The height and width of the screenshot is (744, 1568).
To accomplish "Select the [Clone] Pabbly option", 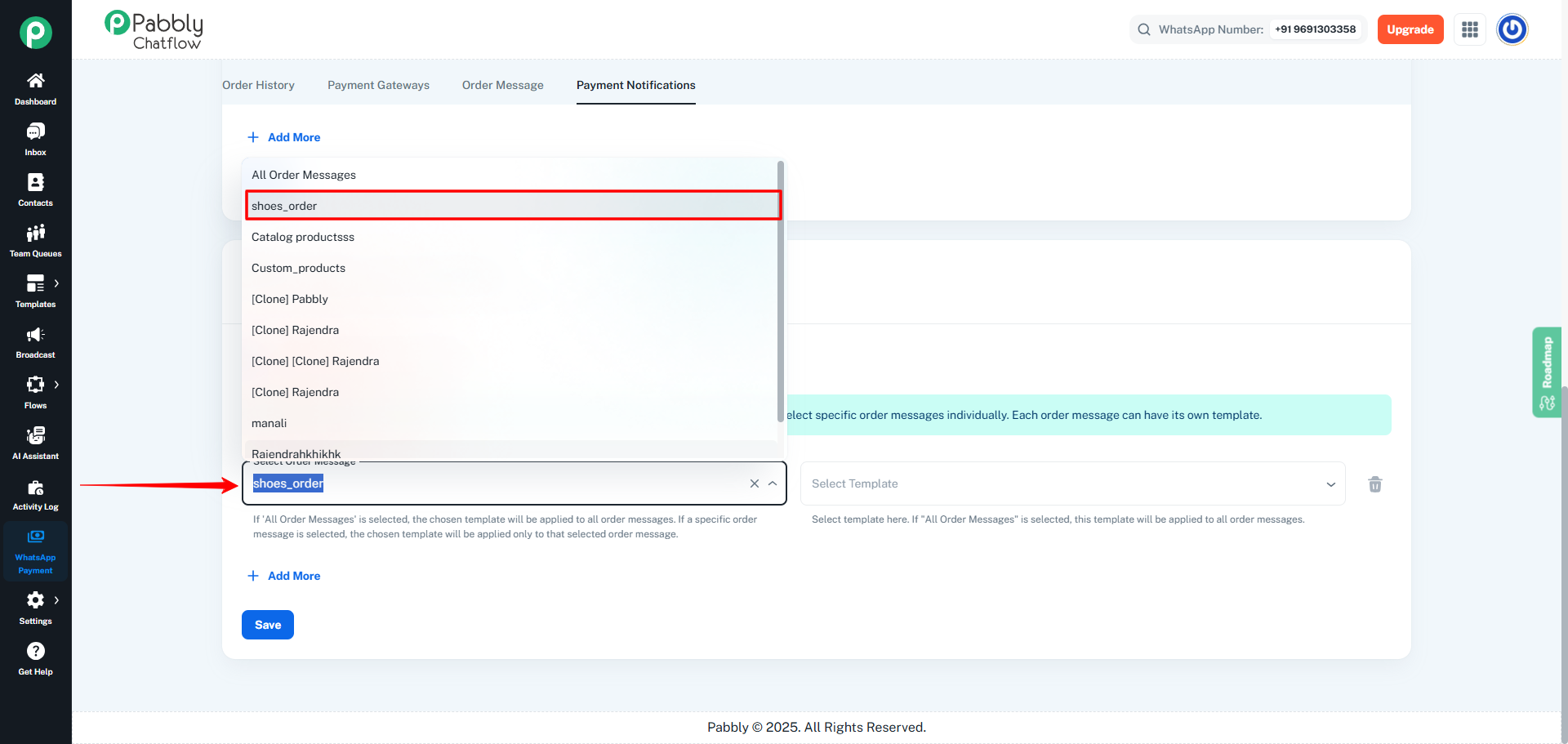I will (510, 299).
